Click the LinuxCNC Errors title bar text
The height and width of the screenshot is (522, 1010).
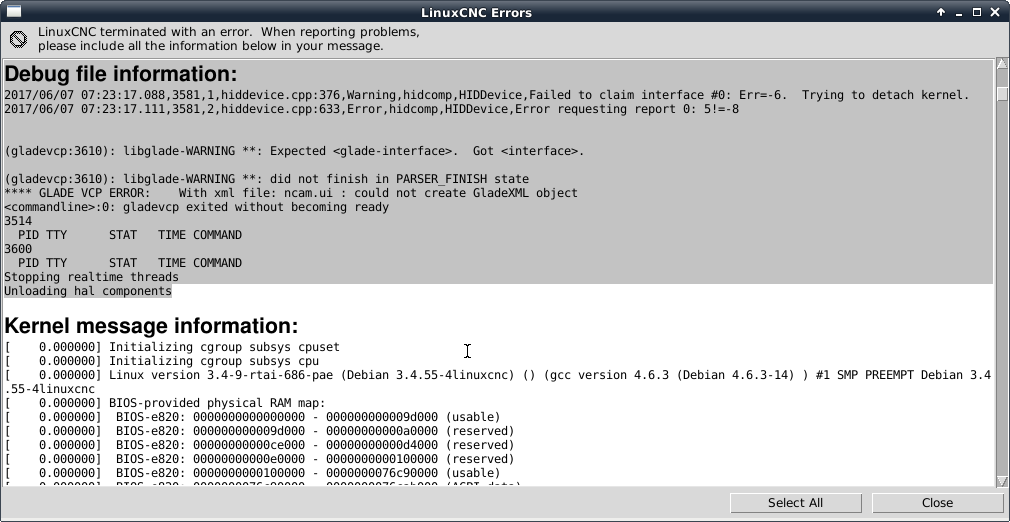pyautogui.click(x=477, y=12)
